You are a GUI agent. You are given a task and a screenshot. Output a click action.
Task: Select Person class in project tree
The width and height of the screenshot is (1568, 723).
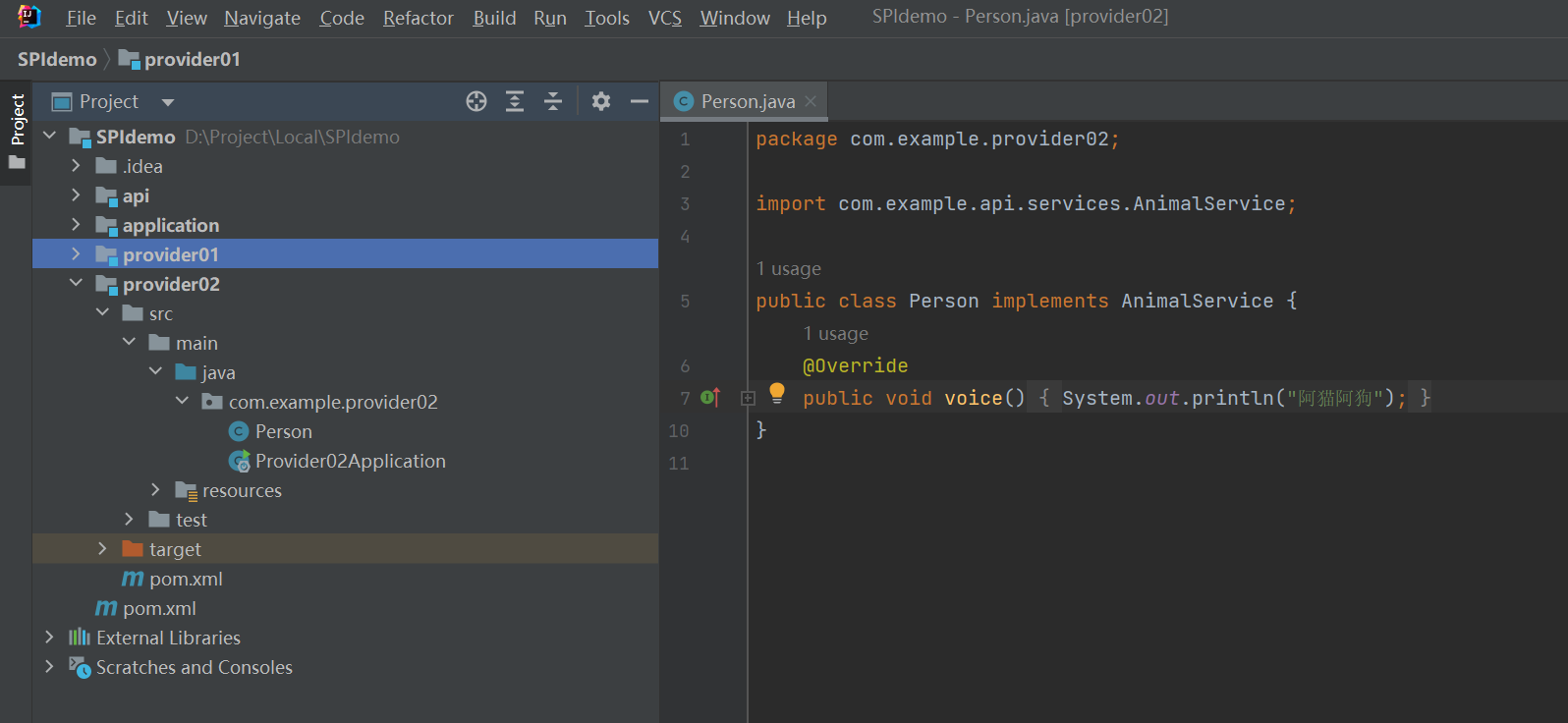[x=284, y=431]
